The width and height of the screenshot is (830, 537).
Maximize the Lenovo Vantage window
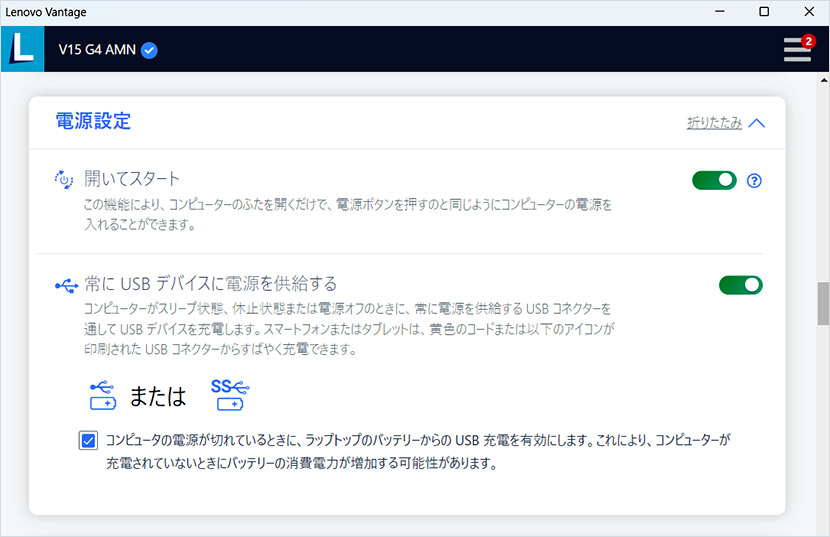tap(764, 12)
